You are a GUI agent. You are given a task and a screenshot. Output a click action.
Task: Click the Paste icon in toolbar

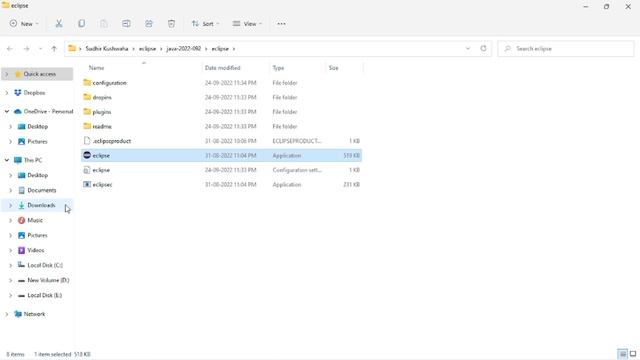[x=104, y=24]
